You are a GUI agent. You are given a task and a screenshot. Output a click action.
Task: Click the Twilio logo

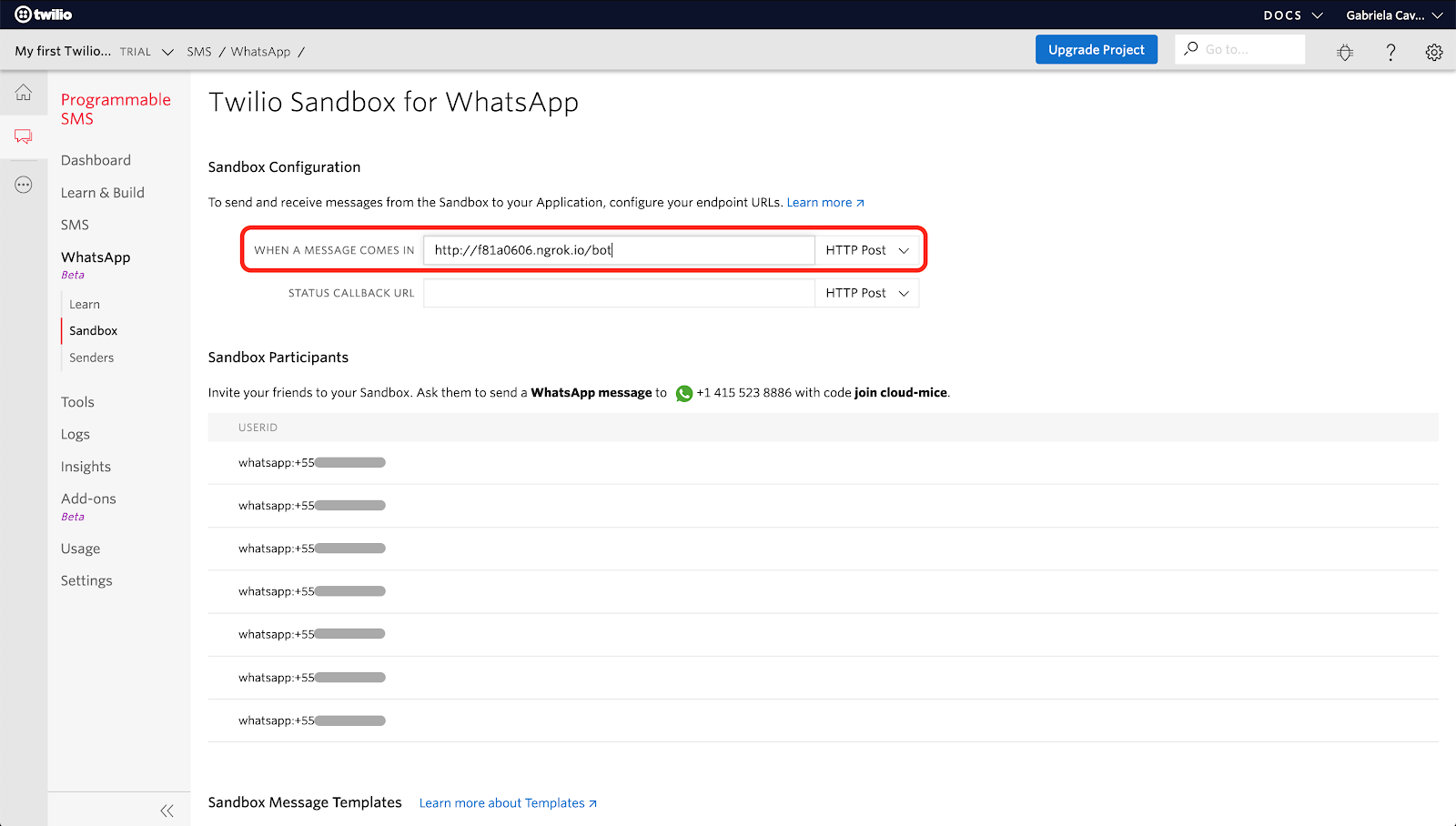tap(43, 15)
